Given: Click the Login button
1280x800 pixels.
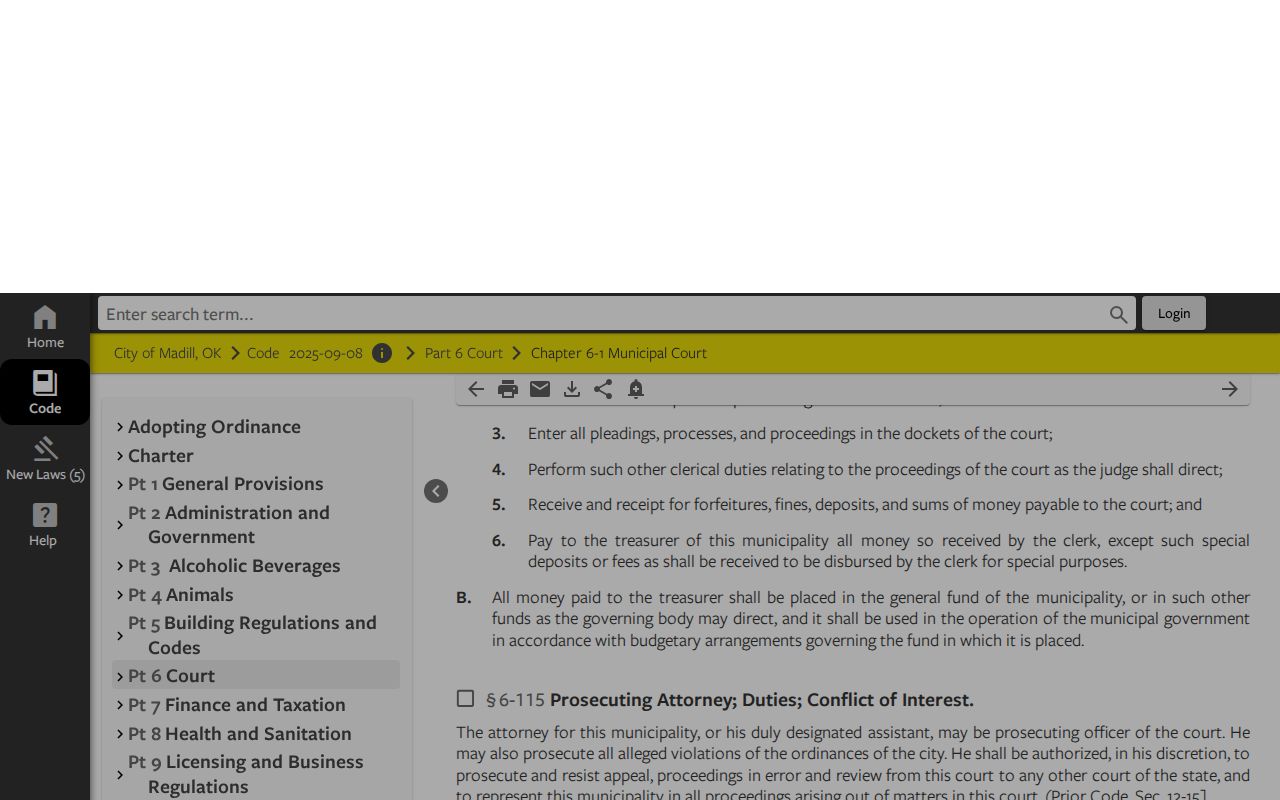Looking at the screenshot, I should click(1174, 313).
